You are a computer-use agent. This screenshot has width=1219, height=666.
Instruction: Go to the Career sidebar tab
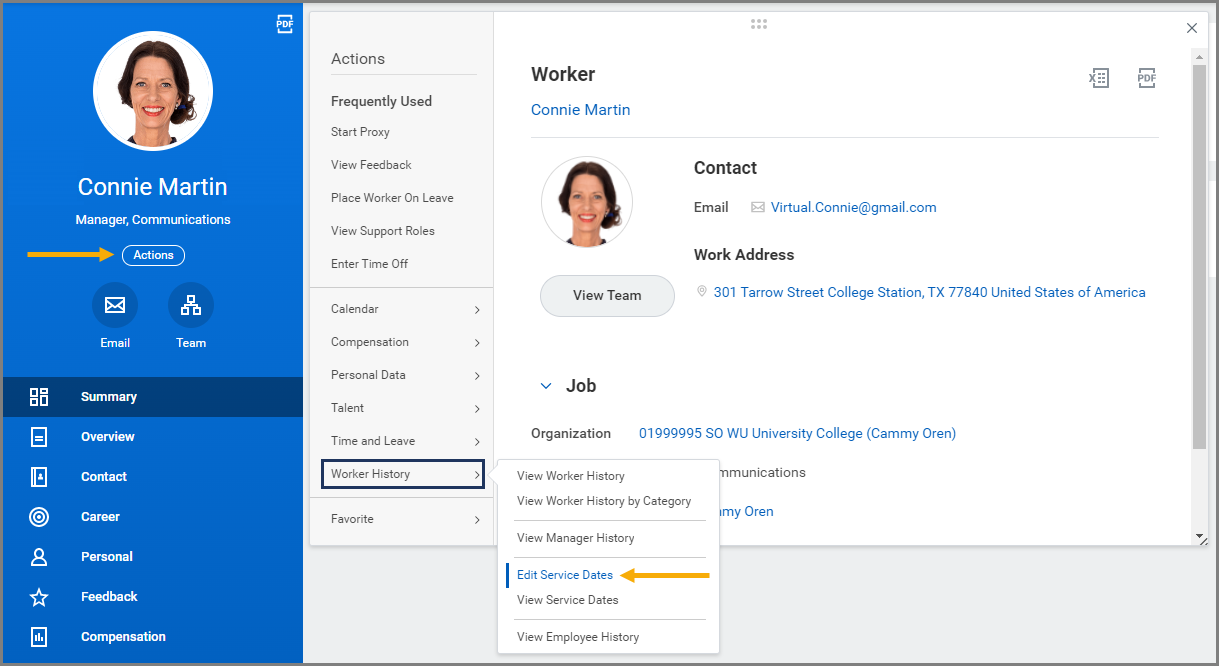click(x=100, y=517)
